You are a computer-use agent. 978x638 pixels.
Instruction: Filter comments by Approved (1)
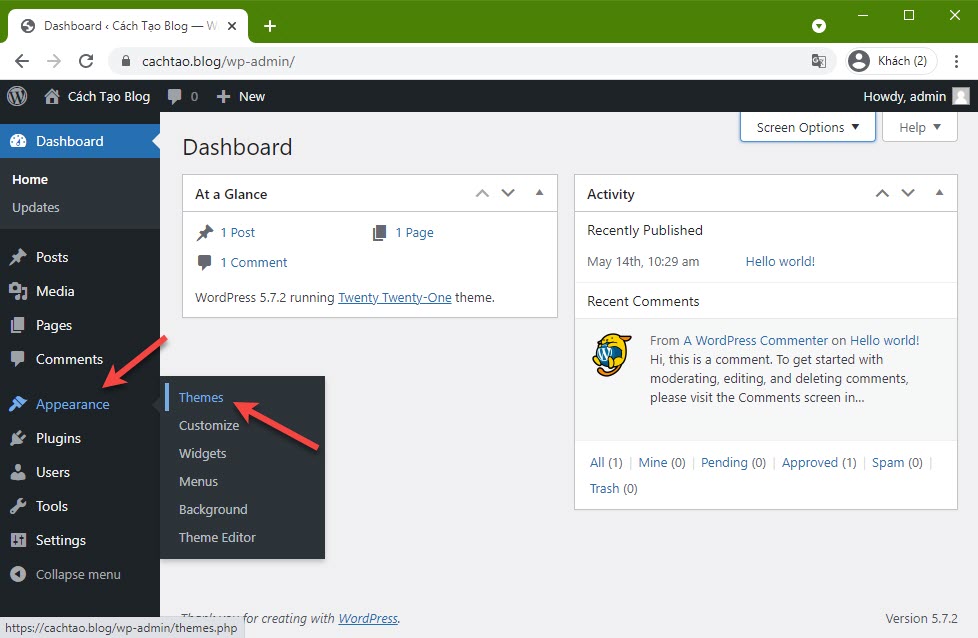(819, 463)
